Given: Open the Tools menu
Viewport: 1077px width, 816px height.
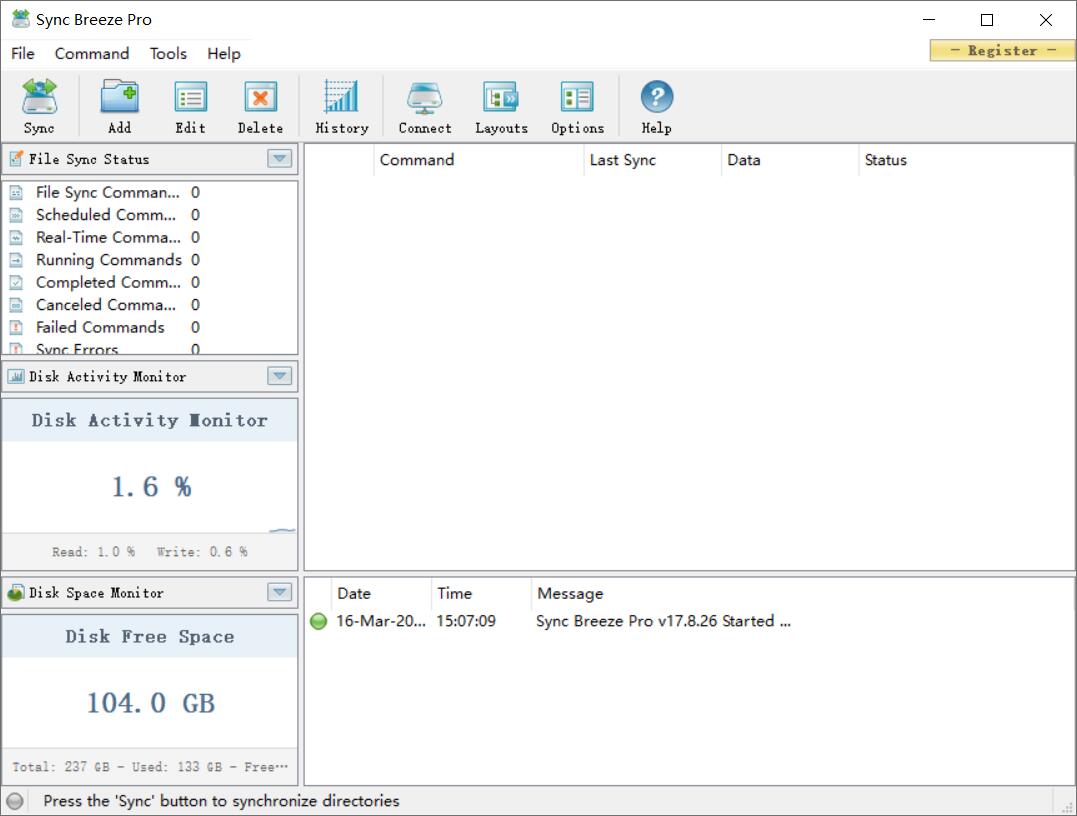Looking at the screenshot, I should tap(168, 54).
